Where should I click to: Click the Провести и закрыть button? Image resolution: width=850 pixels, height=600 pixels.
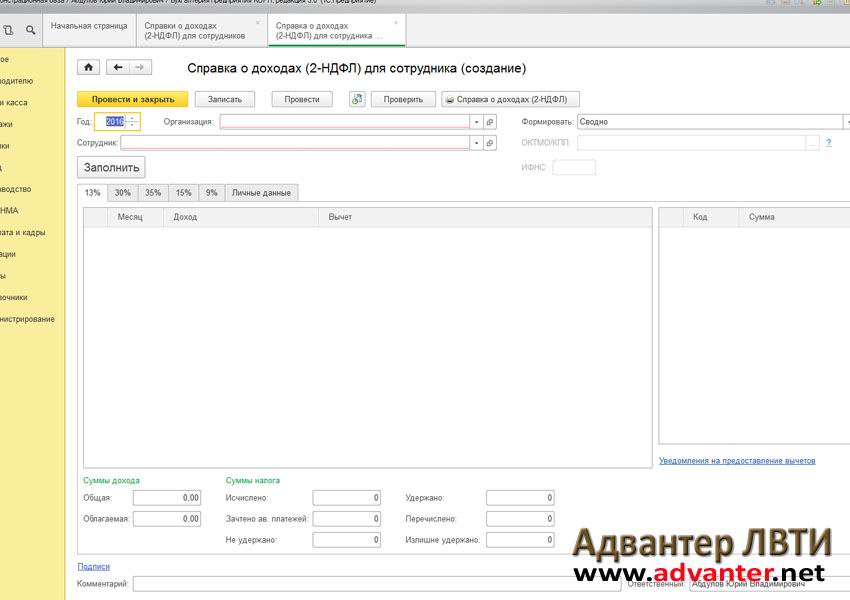pyautogui.click(x=133, y=99)
